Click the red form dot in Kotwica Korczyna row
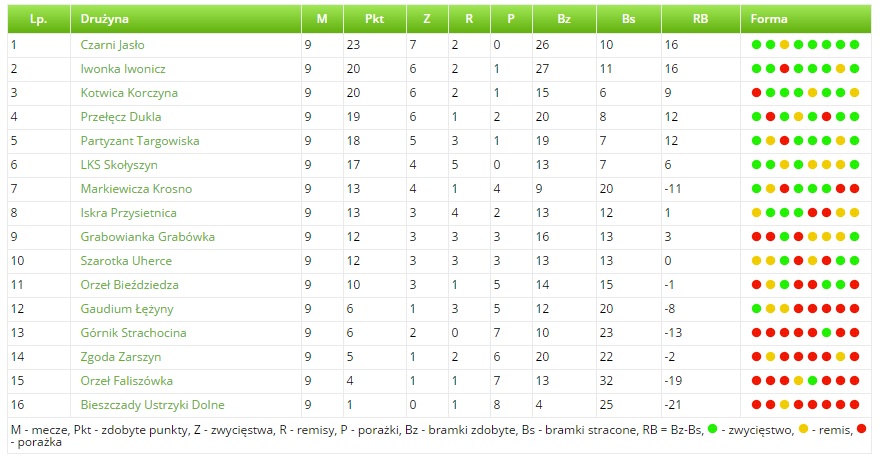 click(x=757, y=93)
